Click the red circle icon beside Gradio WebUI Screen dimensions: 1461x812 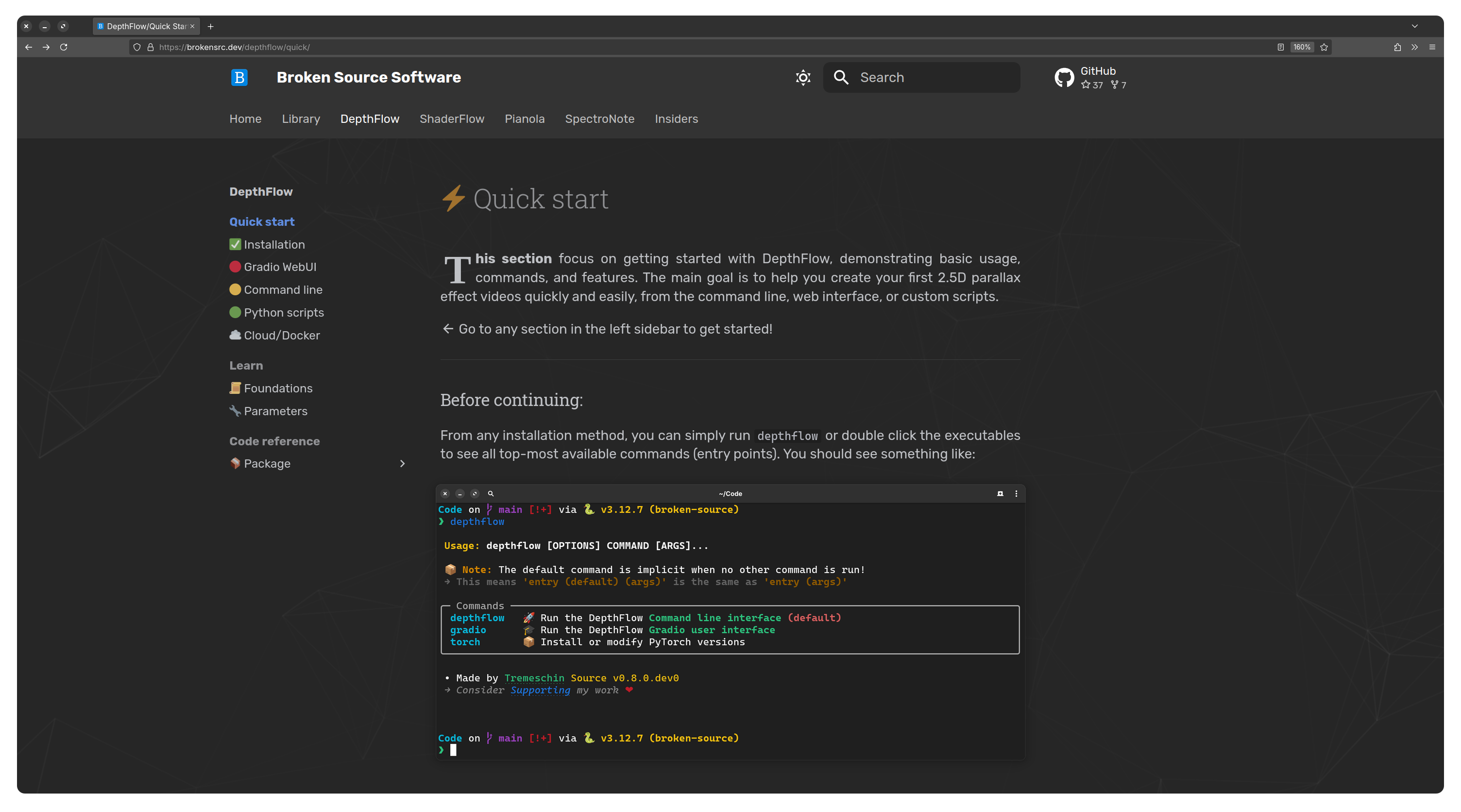click(235, 267)
